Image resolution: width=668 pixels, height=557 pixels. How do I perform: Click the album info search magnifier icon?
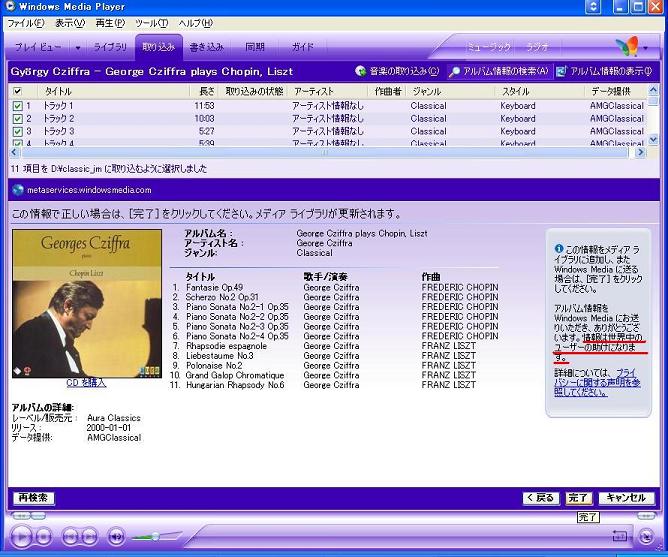[x=455, y=71]
